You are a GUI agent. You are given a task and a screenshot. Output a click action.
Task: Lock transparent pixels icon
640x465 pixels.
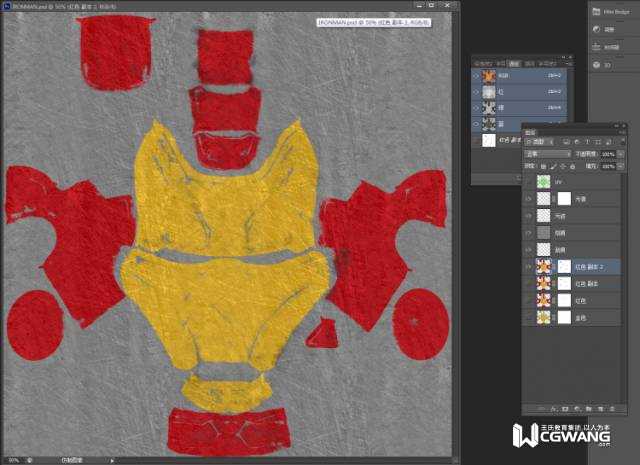click(x=543, y=167)
